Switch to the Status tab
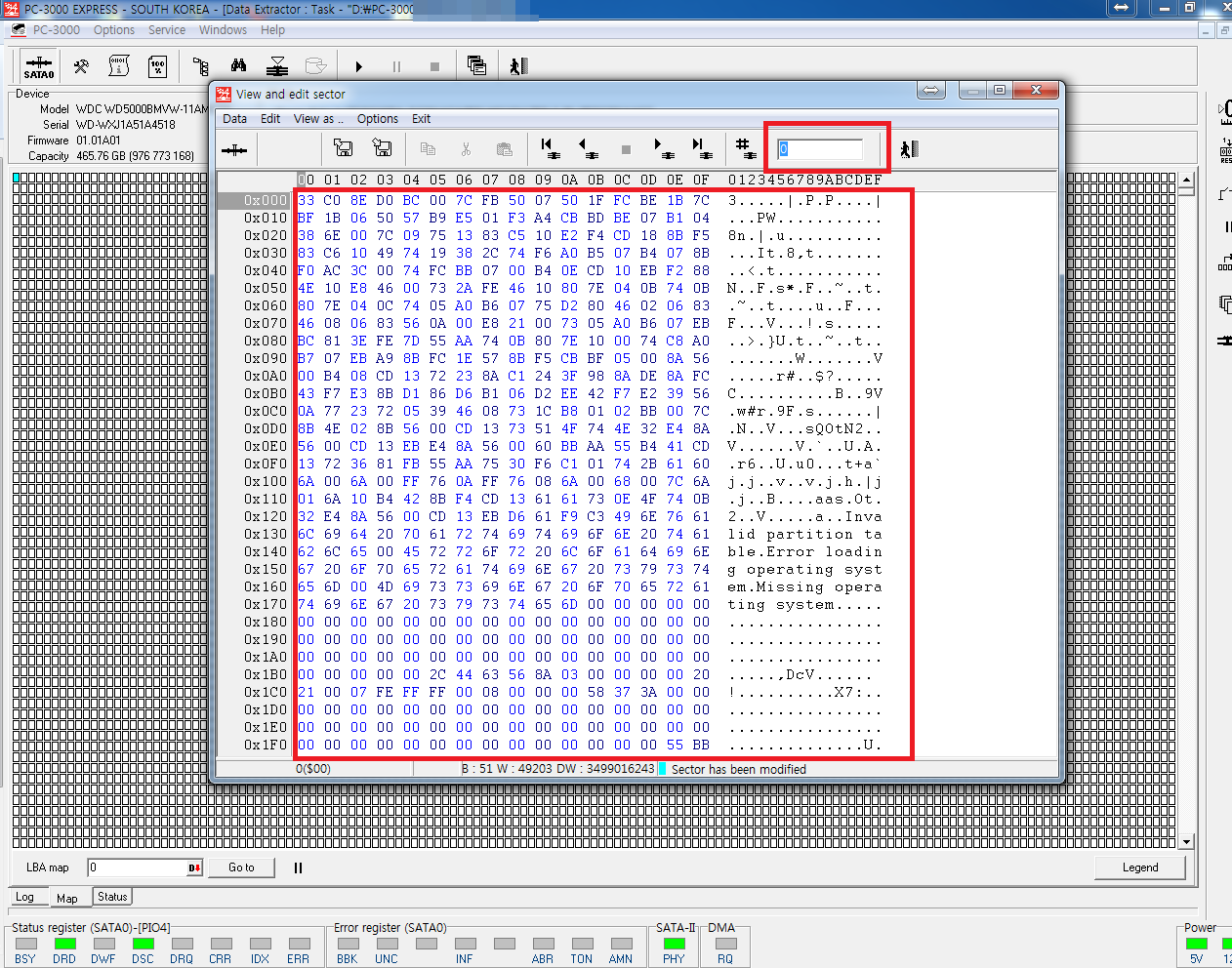Viewport: 1232px width, 968px height. click(x=112, y=897)
